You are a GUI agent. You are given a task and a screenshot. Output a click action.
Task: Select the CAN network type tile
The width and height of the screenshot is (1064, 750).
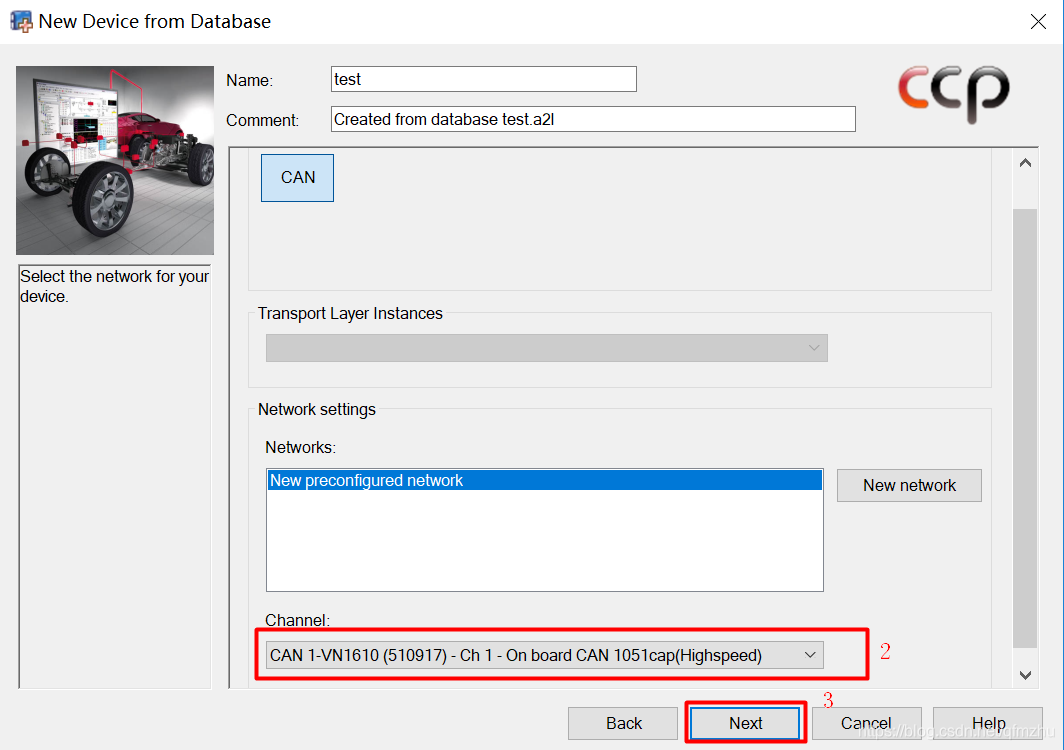pyautogui.click(x=297, y=178)
